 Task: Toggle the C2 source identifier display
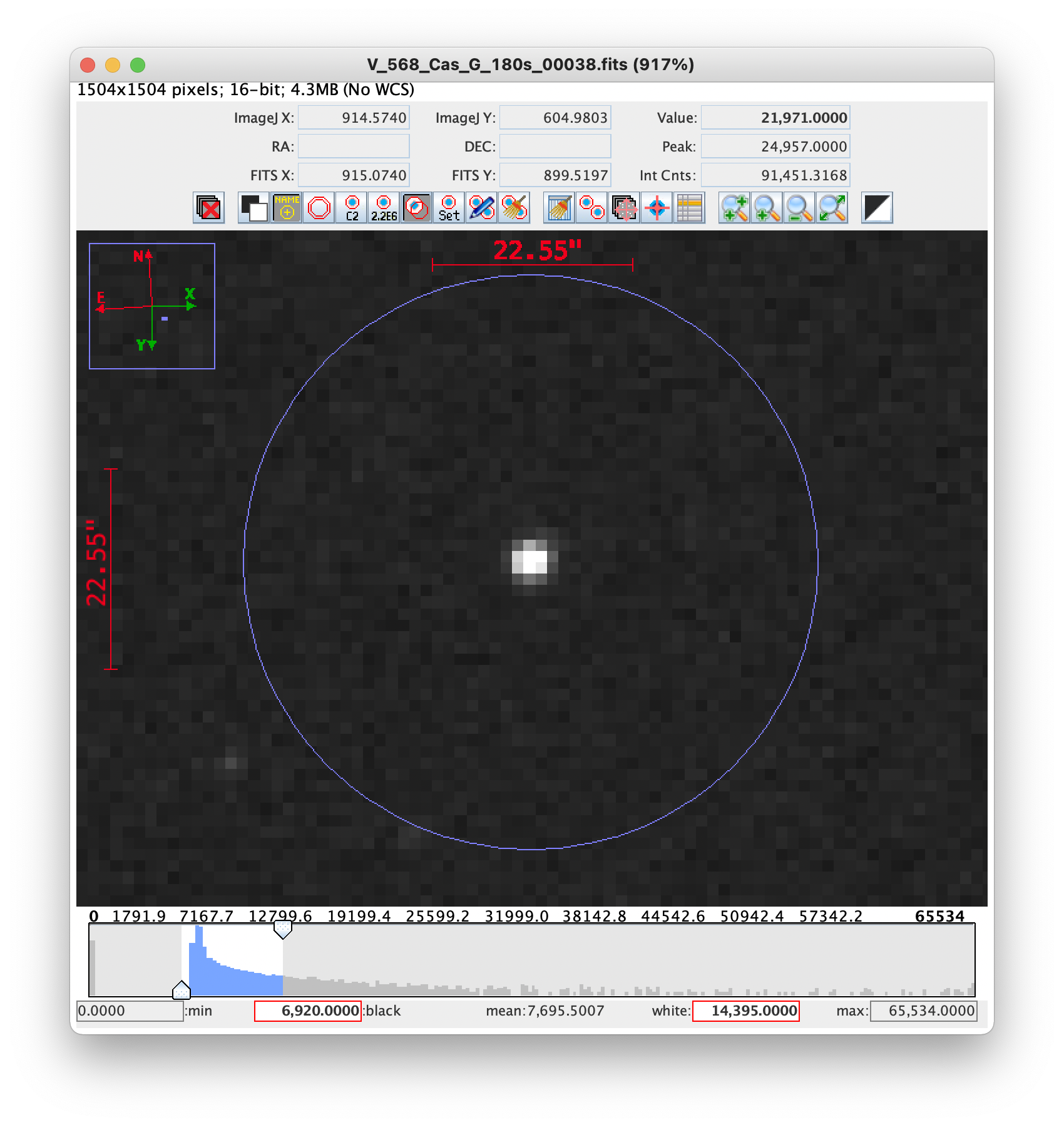tap(351, 208)
